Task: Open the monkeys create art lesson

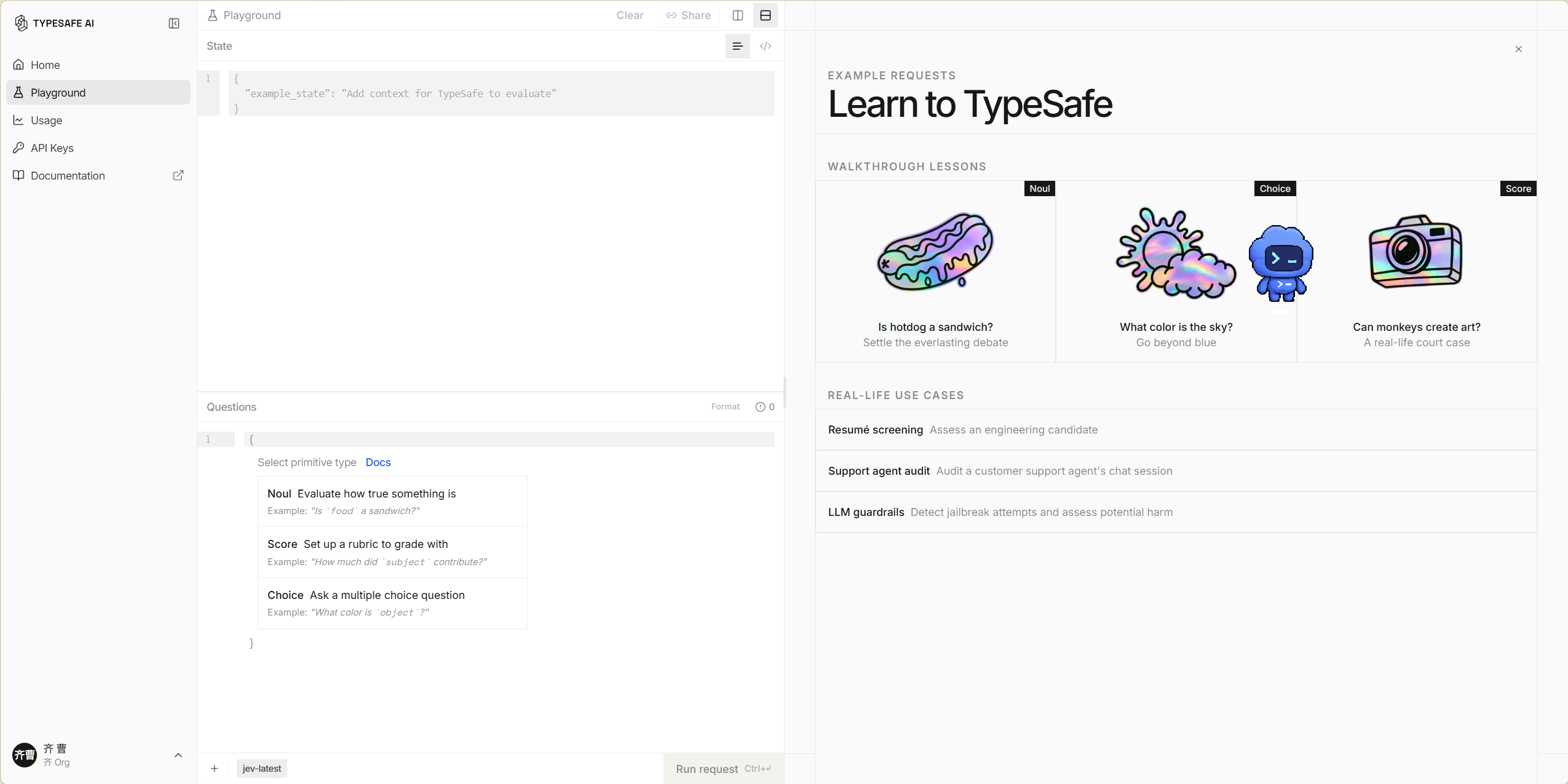Action: pos(1417,271)
